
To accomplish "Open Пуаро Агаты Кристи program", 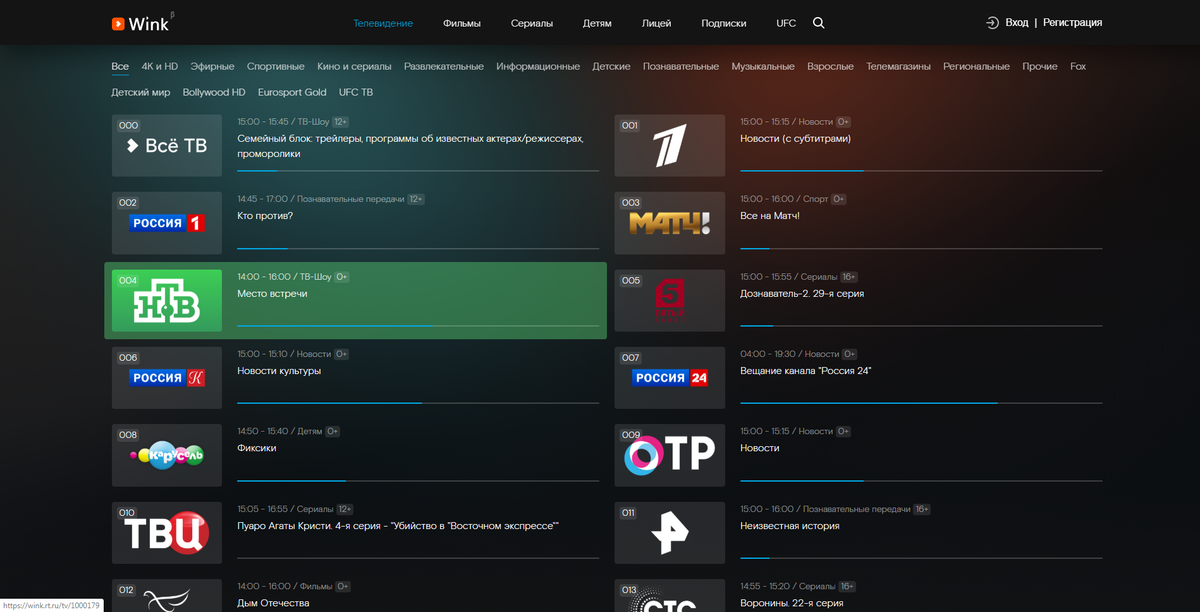I will click(398, 526).
